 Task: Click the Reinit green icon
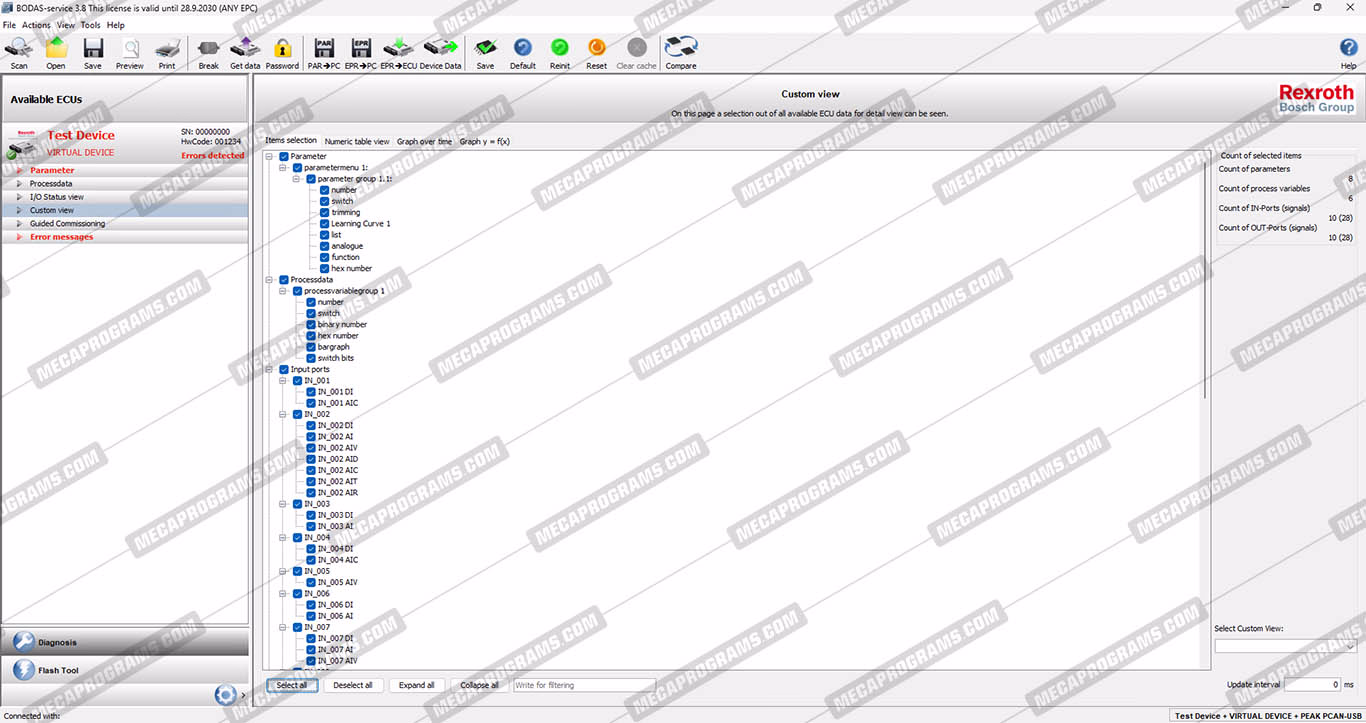click(x=560, y=52)
